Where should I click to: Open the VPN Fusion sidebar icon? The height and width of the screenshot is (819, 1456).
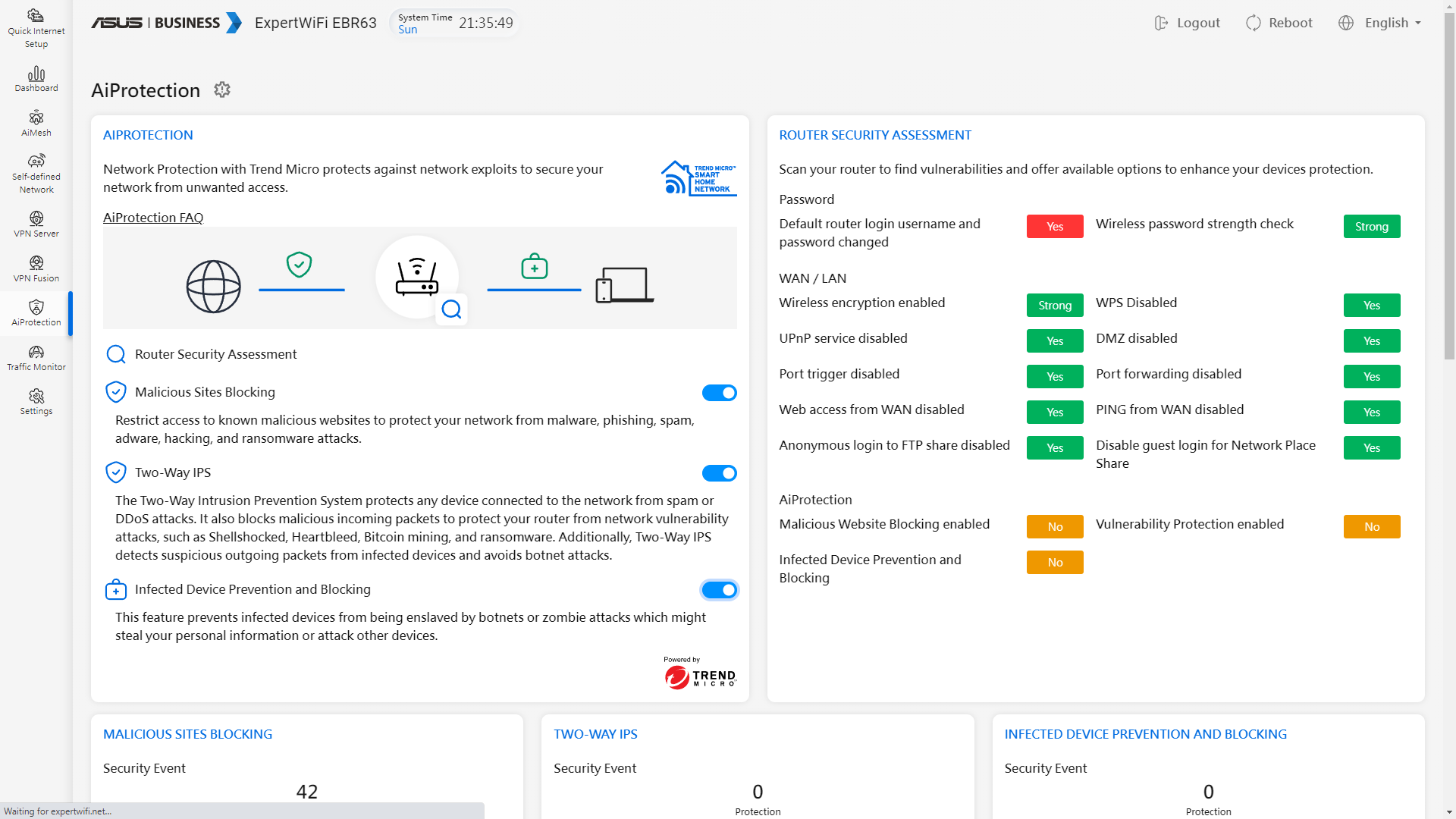tap(36, 268)
